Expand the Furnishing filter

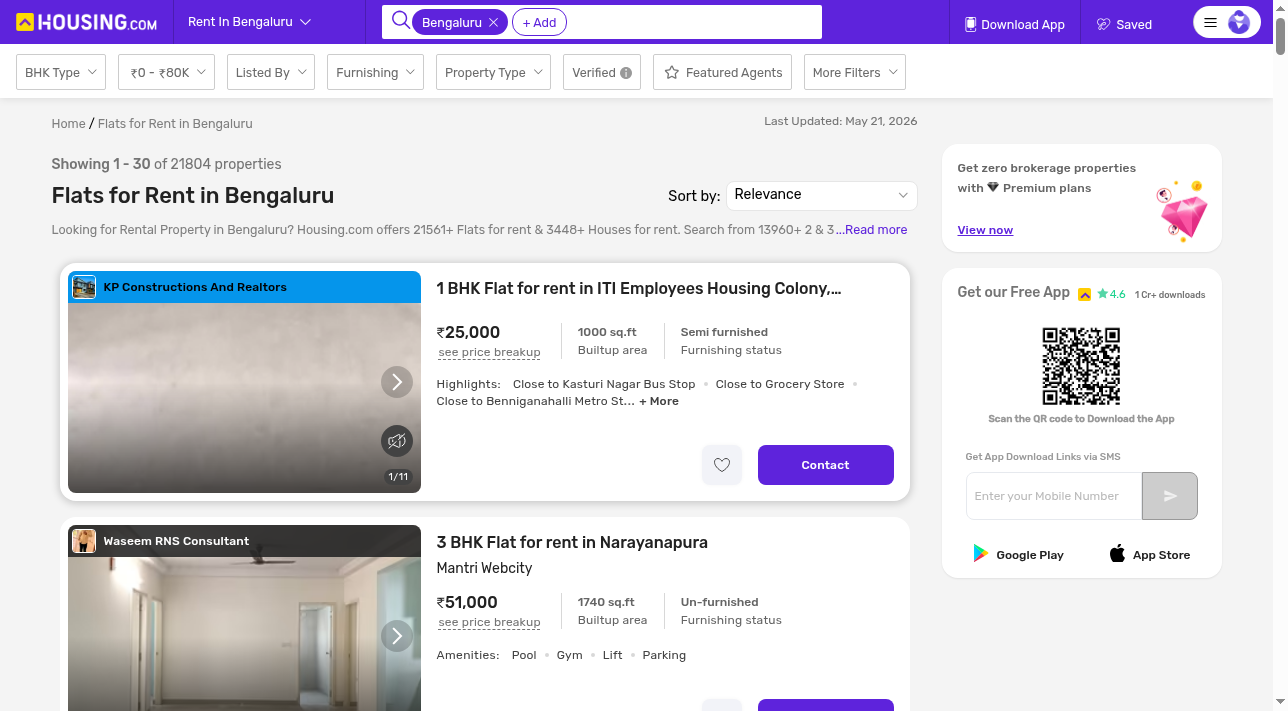click(375, 72)
